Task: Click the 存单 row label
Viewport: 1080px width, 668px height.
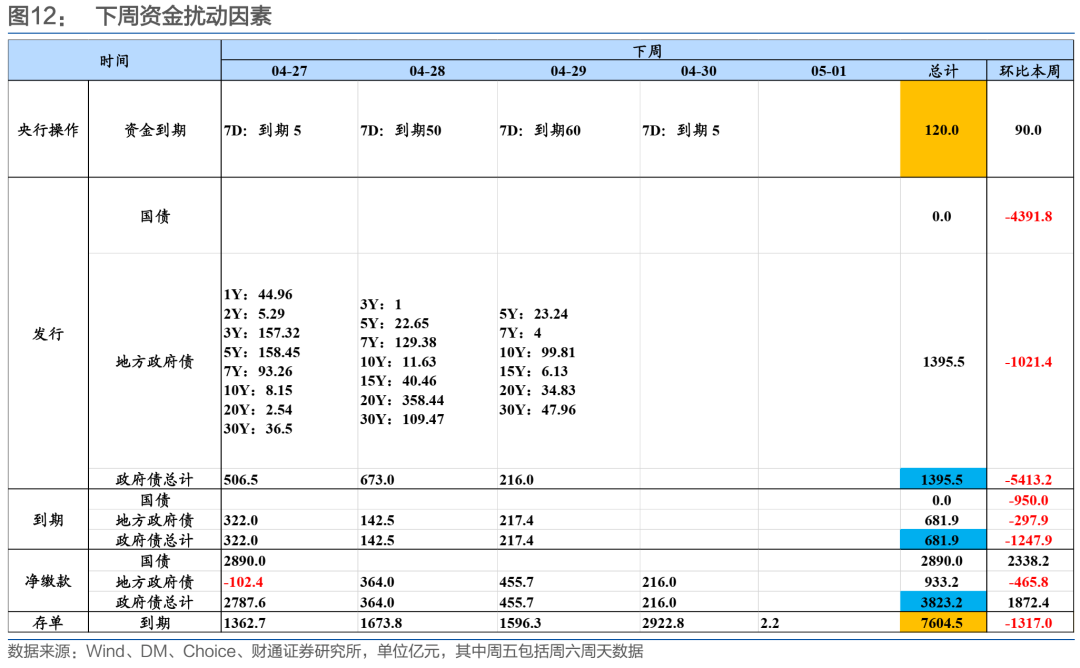Action: coord(48,623)
